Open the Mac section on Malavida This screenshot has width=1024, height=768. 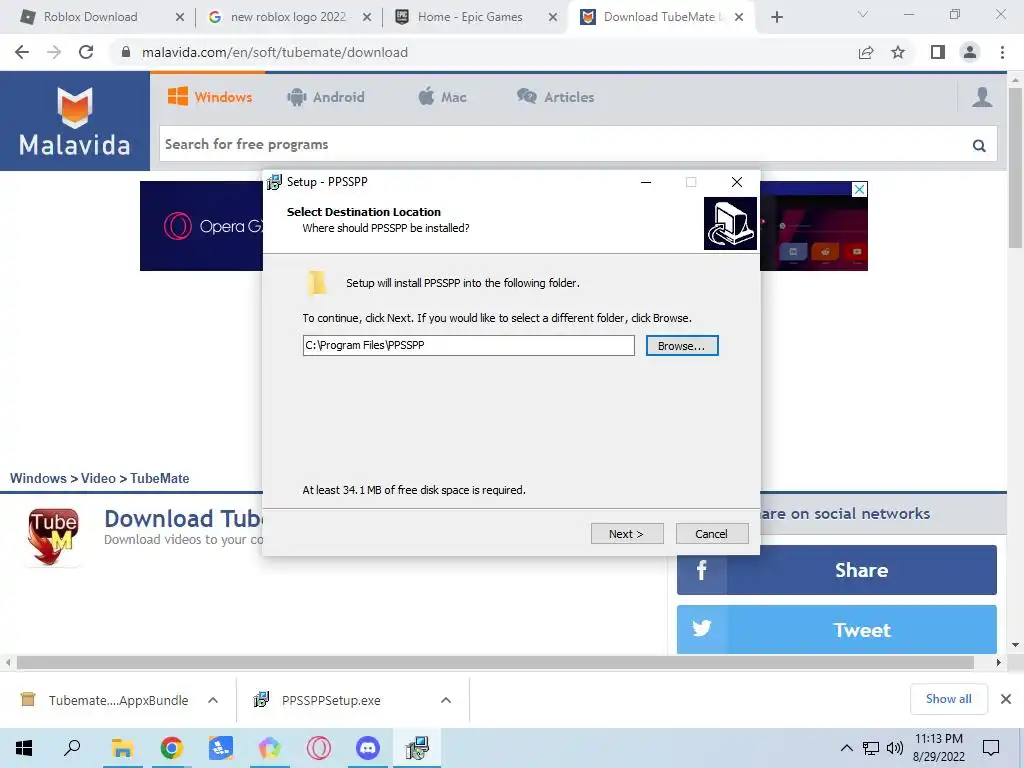[x=442, y=97]
